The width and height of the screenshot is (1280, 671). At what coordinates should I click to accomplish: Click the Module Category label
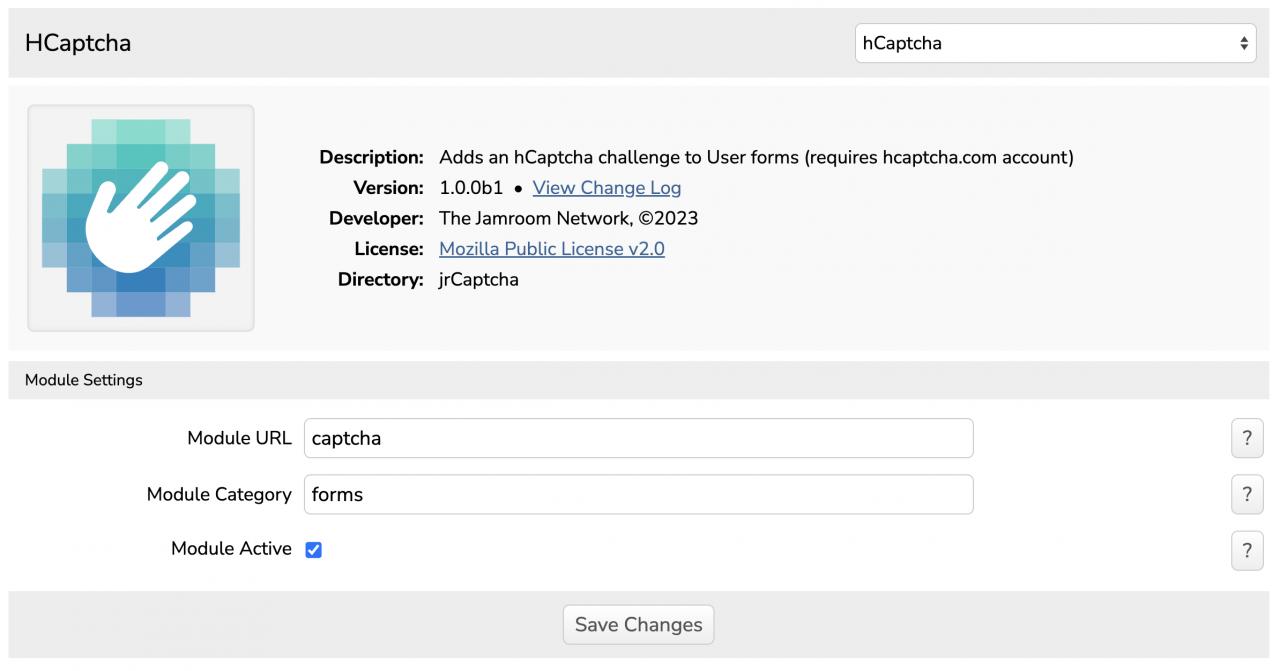click(219, 494)
